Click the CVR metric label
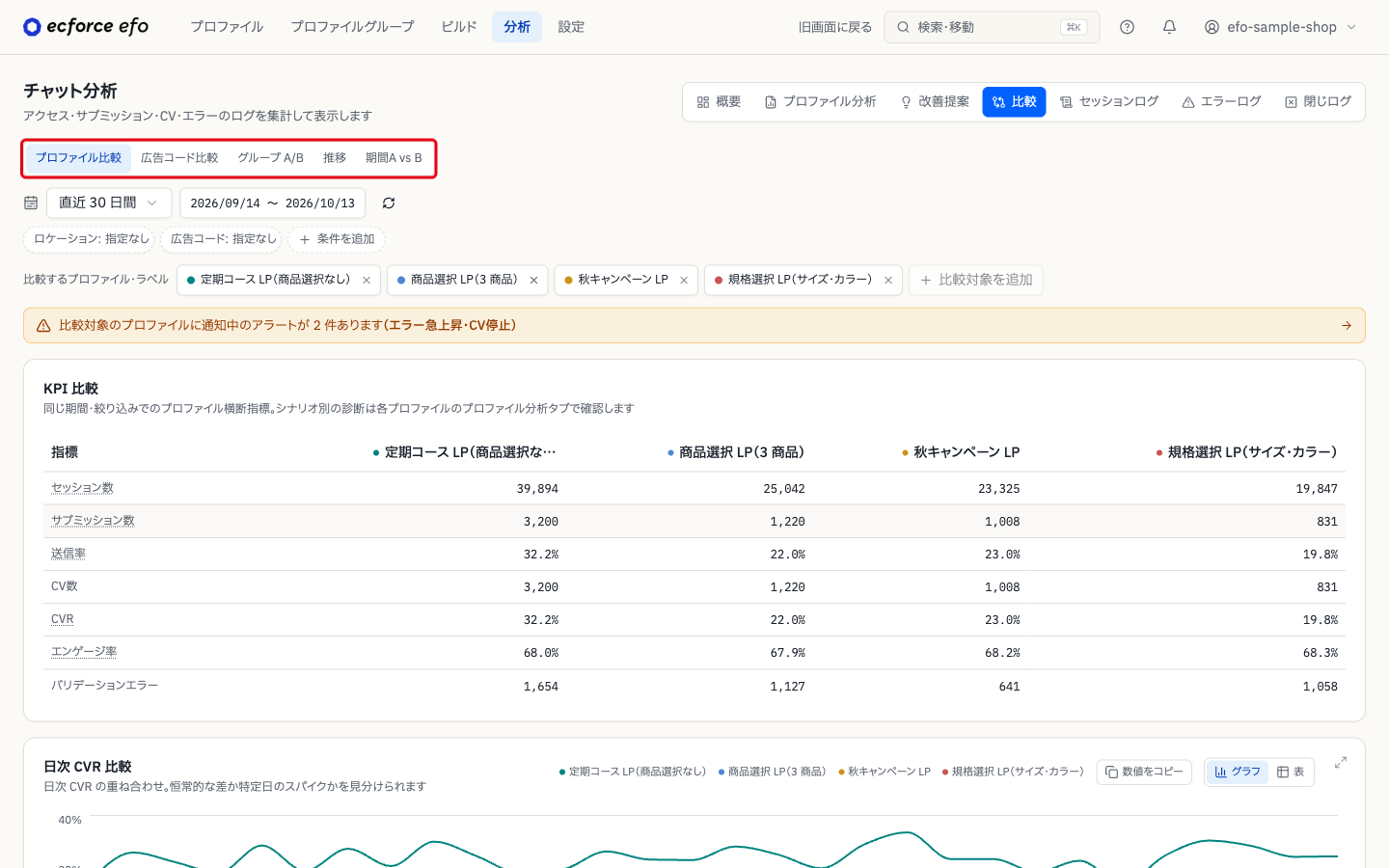Screen dimensions: 1389x868 pos(63,619)
